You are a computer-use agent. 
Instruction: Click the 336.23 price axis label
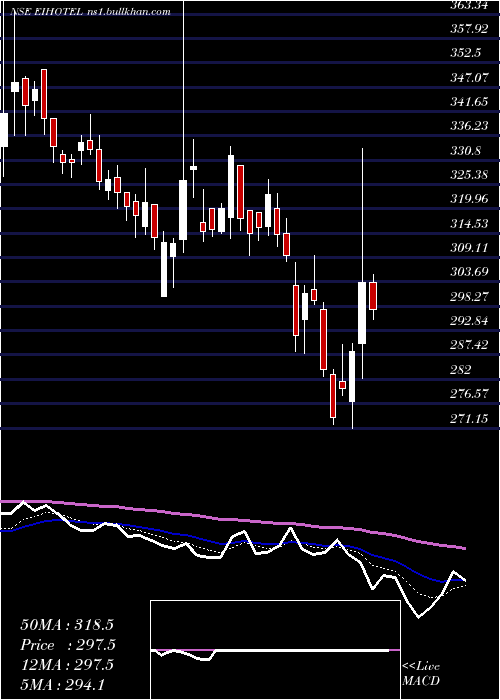pos(469,126)
